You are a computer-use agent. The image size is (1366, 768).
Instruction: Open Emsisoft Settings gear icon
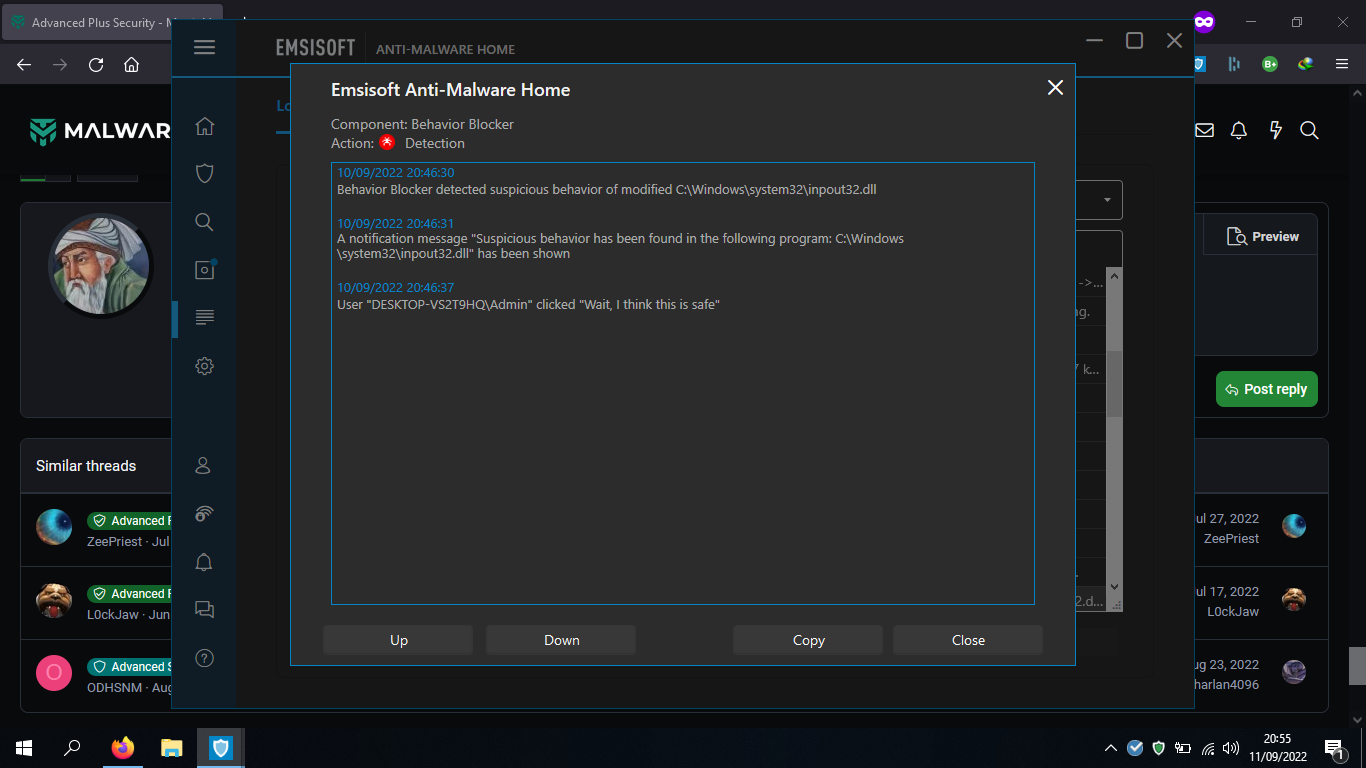tap(204, 365)
